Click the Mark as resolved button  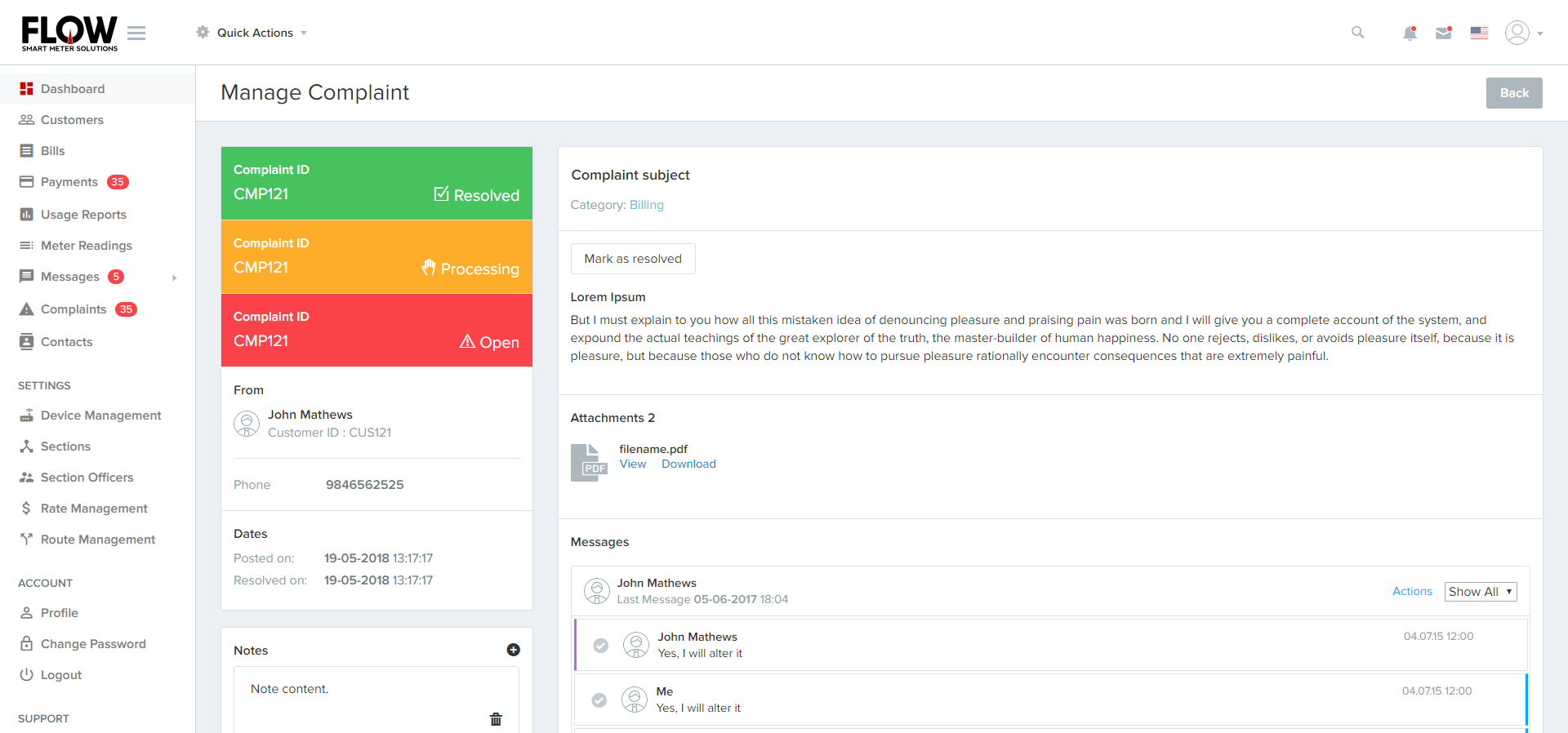(x=633, y=259)
